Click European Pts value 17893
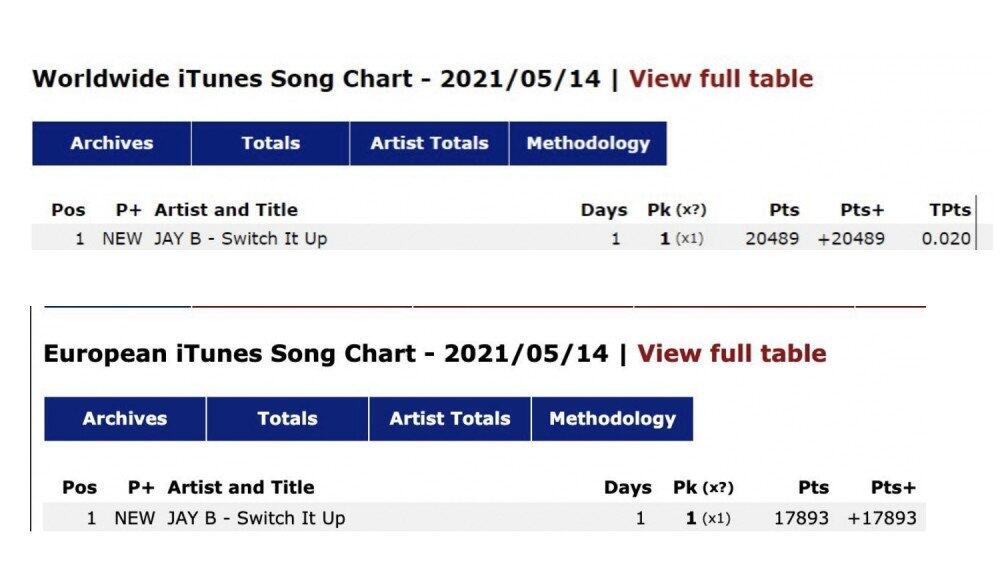The image size is (1000, 562). pyautogui.click(x=801, y=518)
